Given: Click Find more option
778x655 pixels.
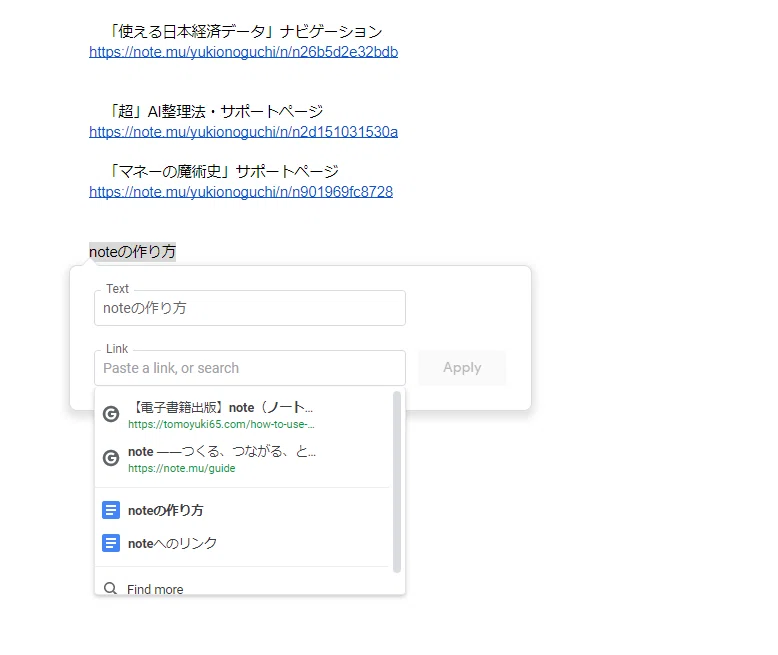Looking at the screenshot, I should [x=243, y=589].
